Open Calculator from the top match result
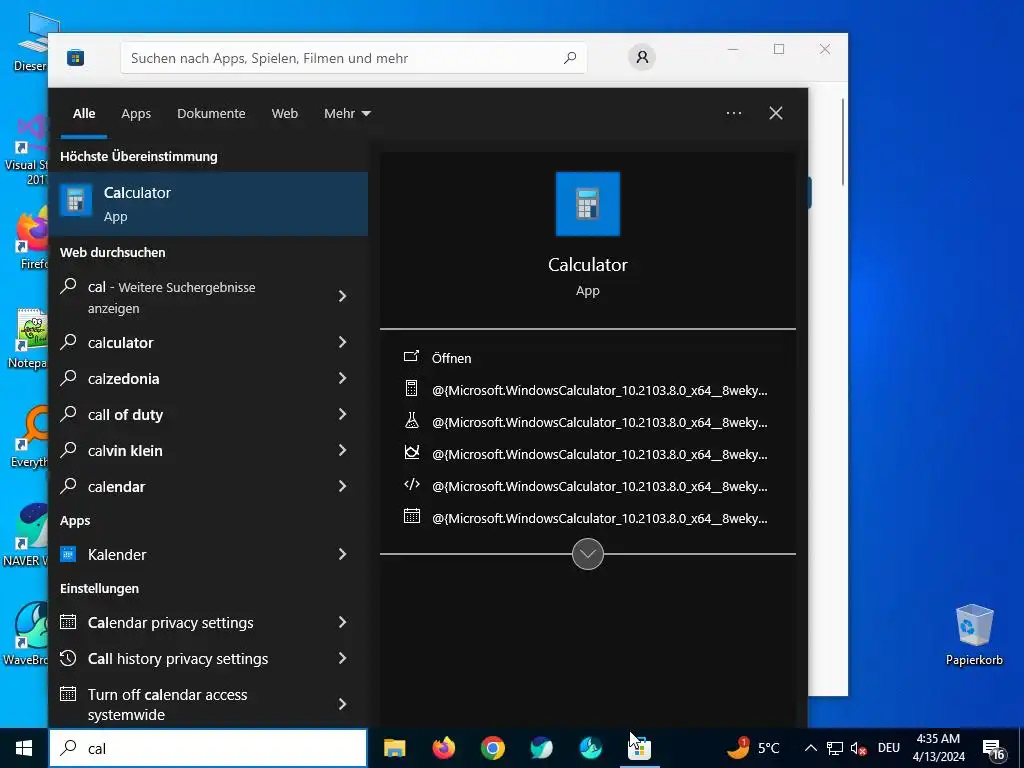1024x768 pixels. coord(208,204)
